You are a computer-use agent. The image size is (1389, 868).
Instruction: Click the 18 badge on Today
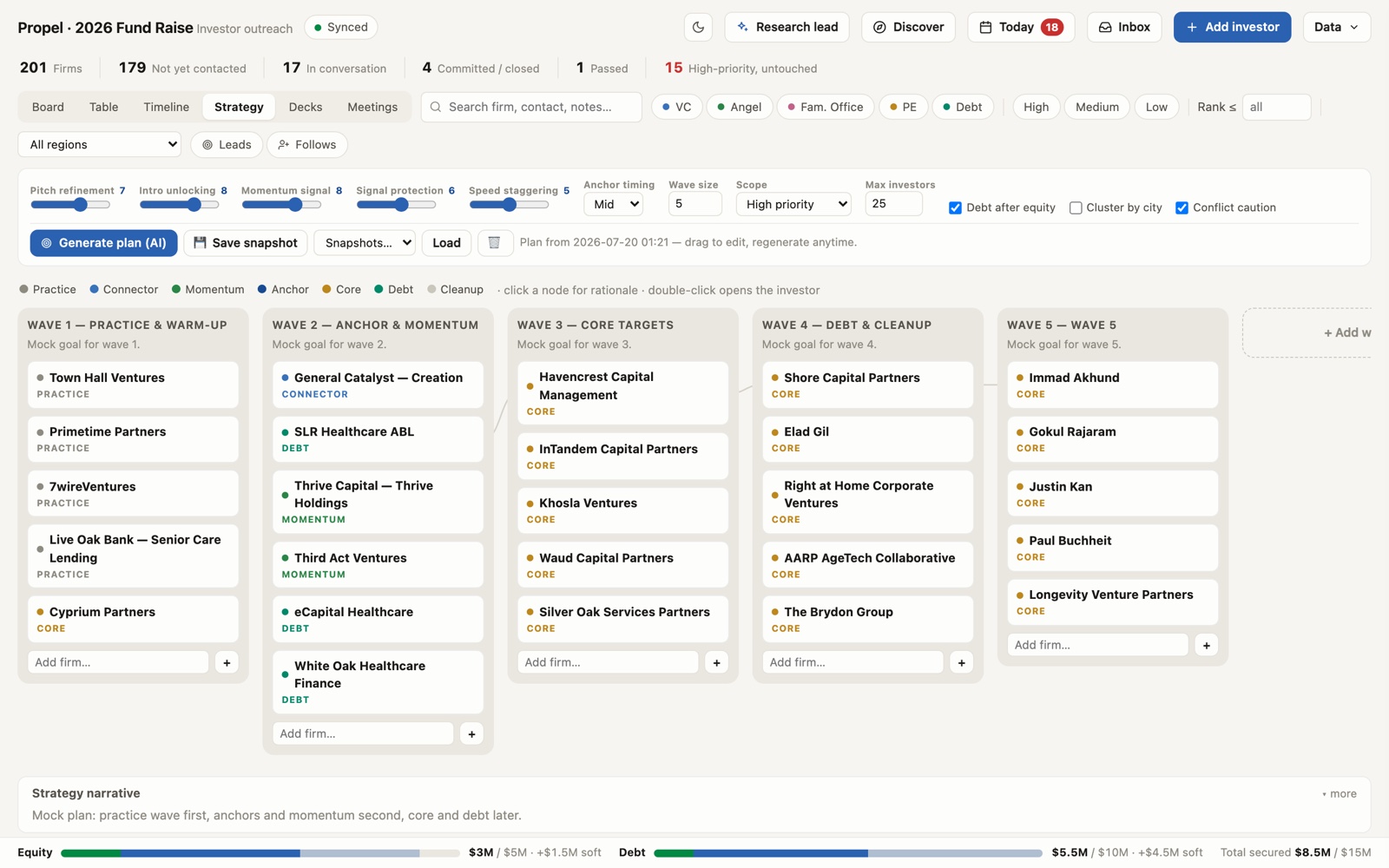click(1051, 27)
